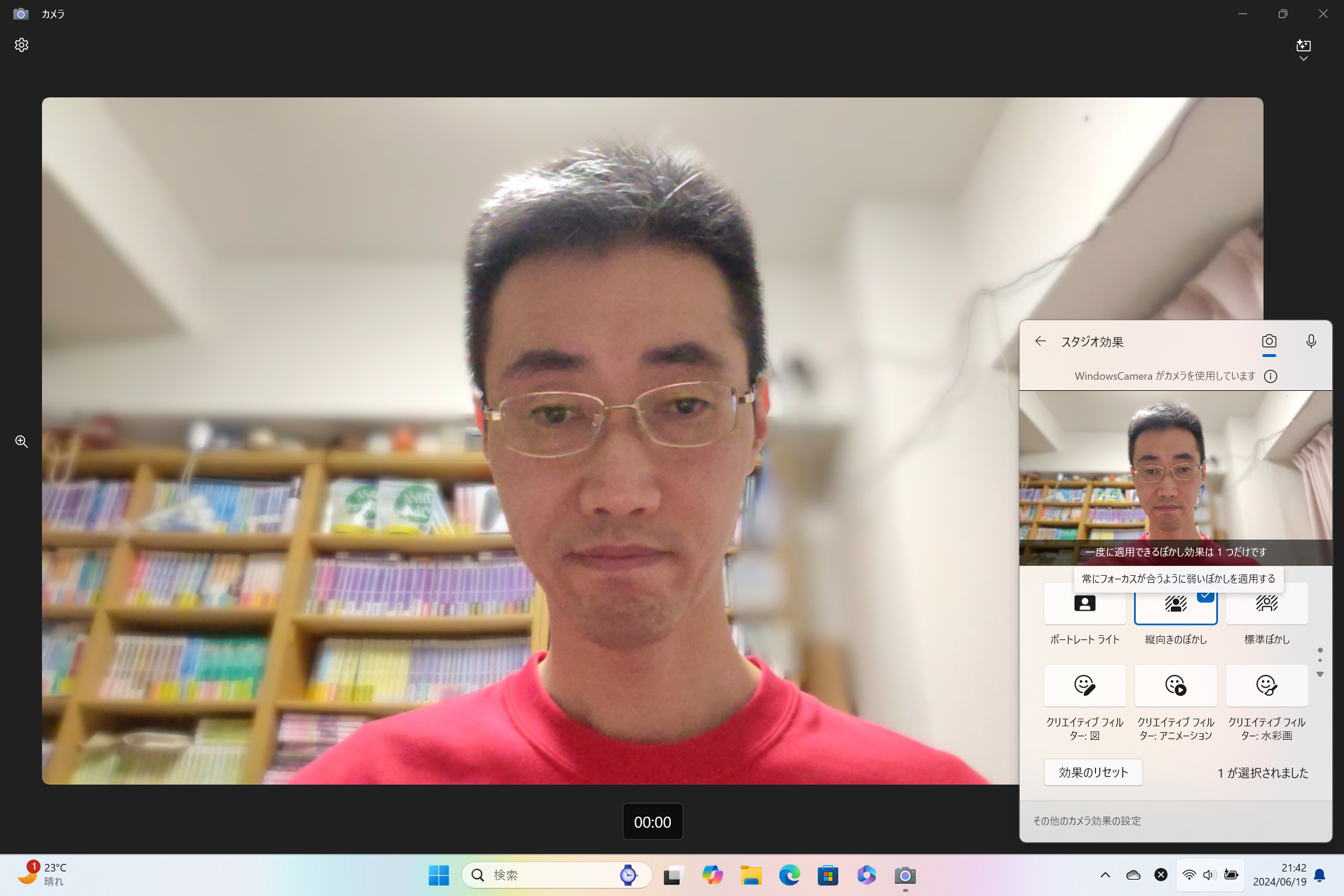Viewport: 1344px width, 896px height.
Task: Open camera settings gear
Action: point(22,45)
